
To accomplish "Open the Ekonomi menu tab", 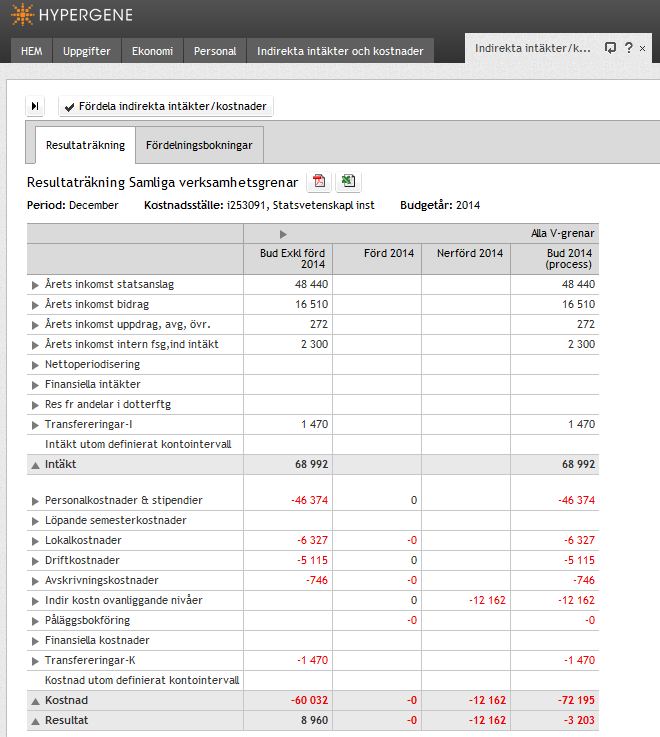I will 152,51.
